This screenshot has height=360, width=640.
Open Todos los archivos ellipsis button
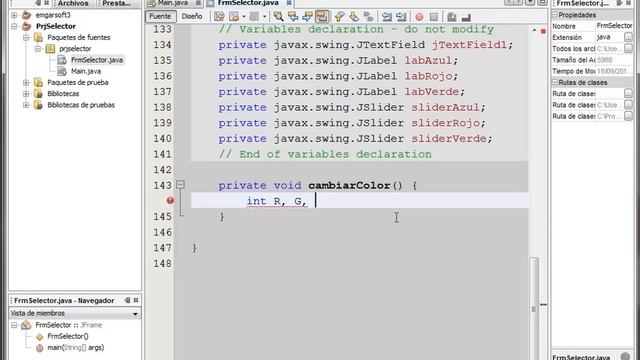click(628, 49)
